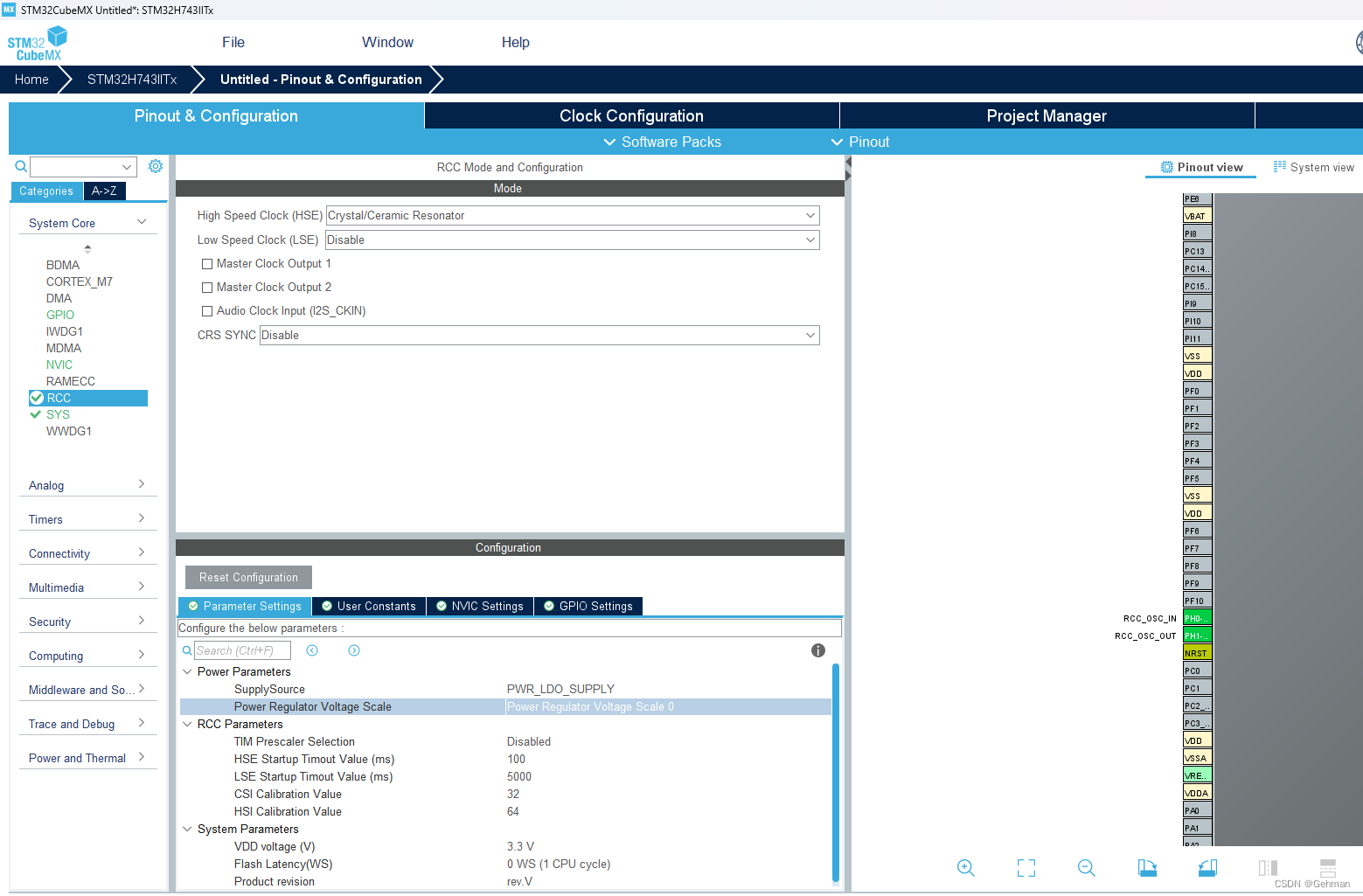Viewport: 1363px width, 896px height.
Task: Click Reset Configuration button
Action: pos(248,577)
